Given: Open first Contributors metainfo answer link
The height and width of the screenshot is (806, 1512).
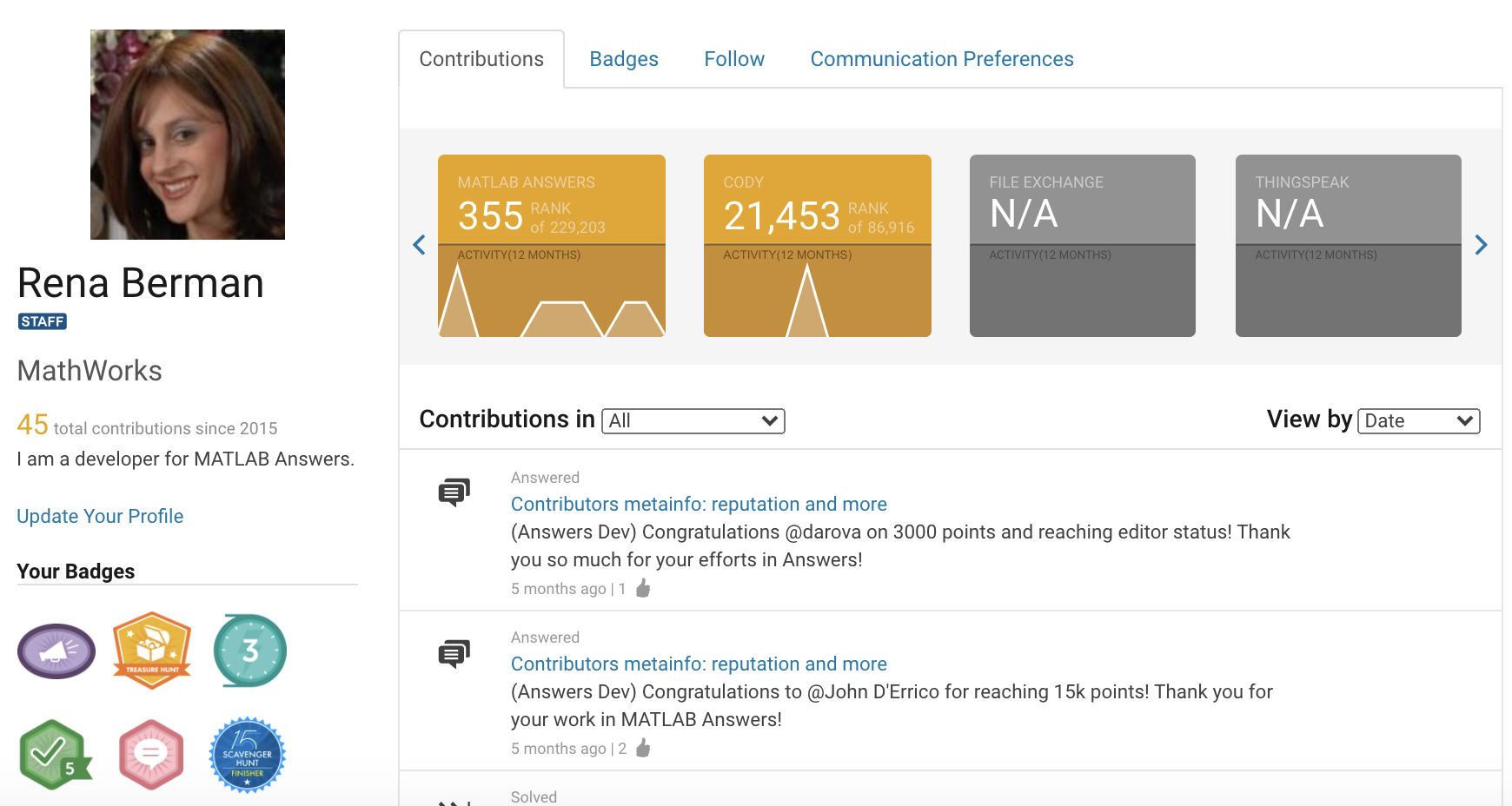Looking at the screenshot, I should point(698,504).
